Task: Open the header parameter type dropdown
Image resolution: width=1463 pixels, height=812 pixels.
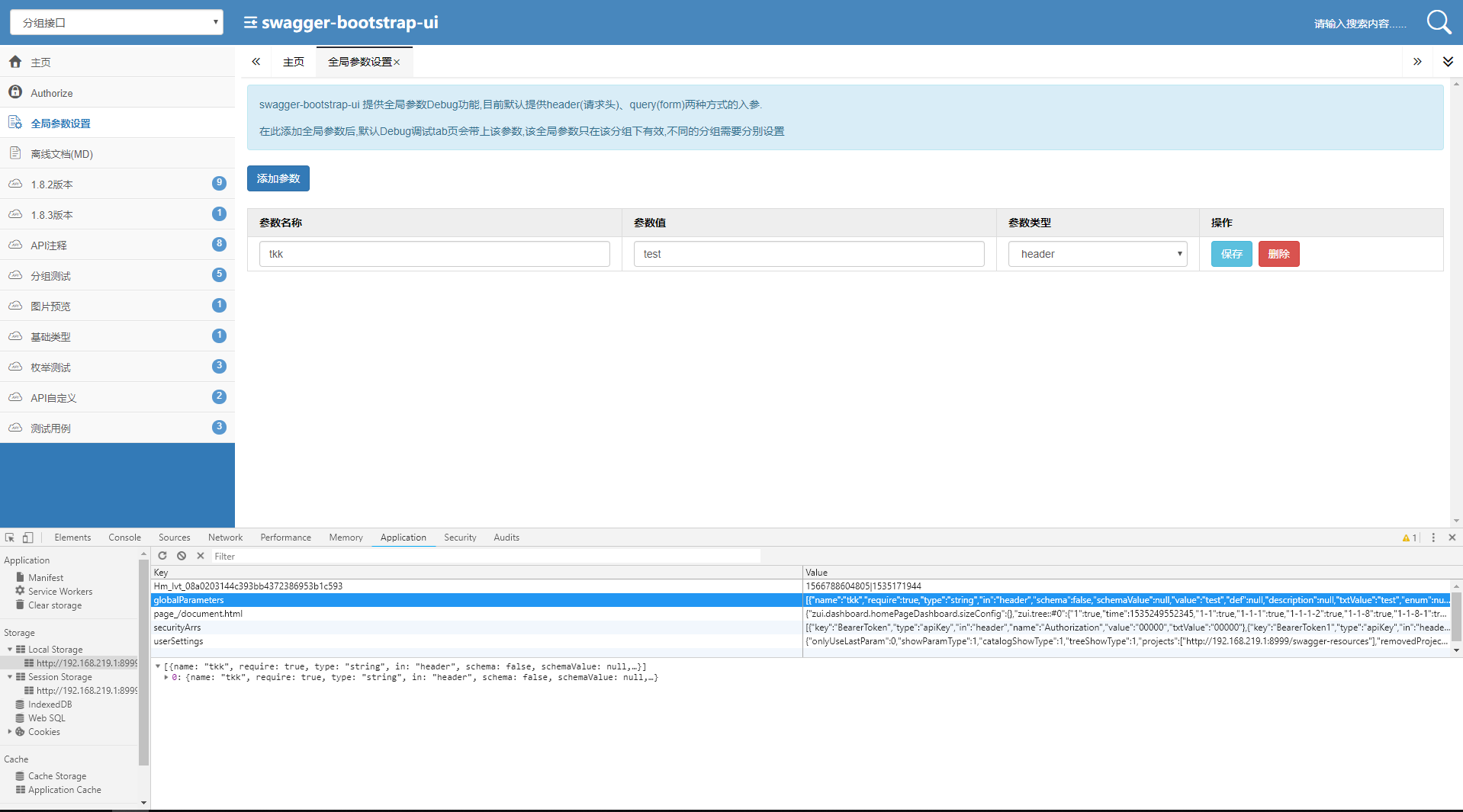Action: [1098, 254]
